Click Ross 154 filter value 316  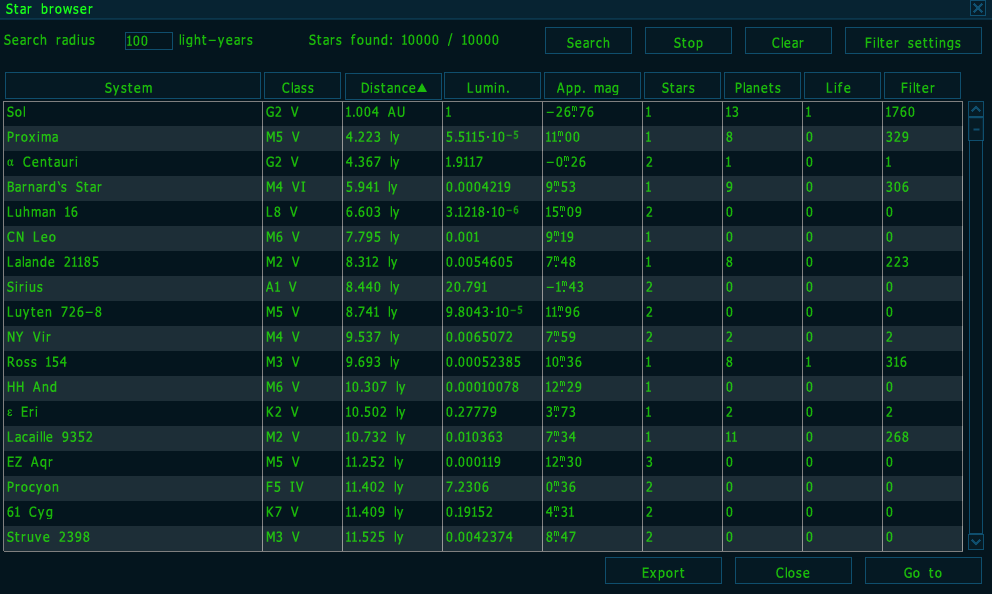(x=896, y=362)
